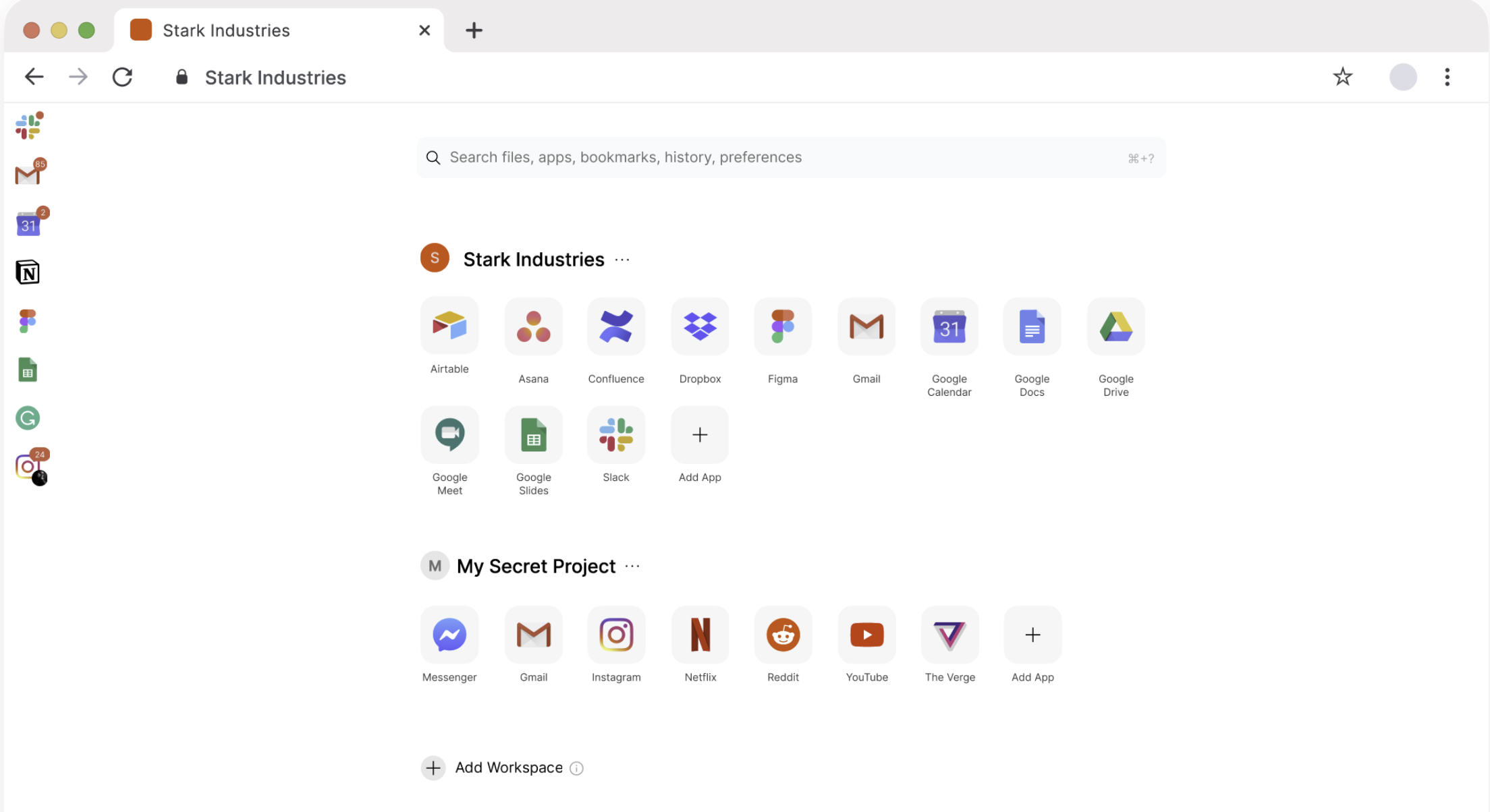Select the Stark Industries browser tab
Image resolution: width=1490 pixels, height=812 pixels.
[279, 30]
